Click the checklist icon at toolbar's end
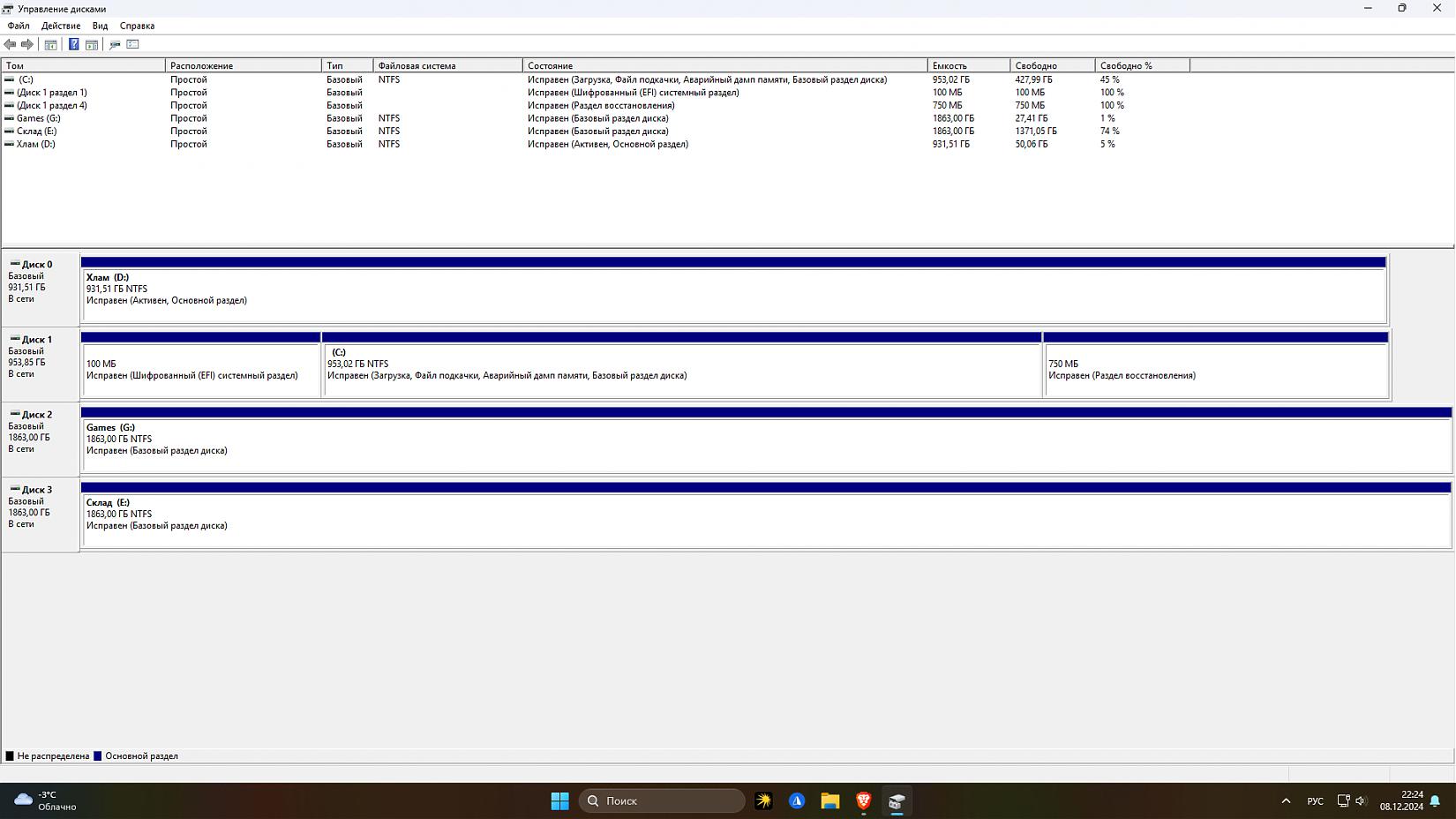This screenshot has height=819, width=1456. [133, 44]
